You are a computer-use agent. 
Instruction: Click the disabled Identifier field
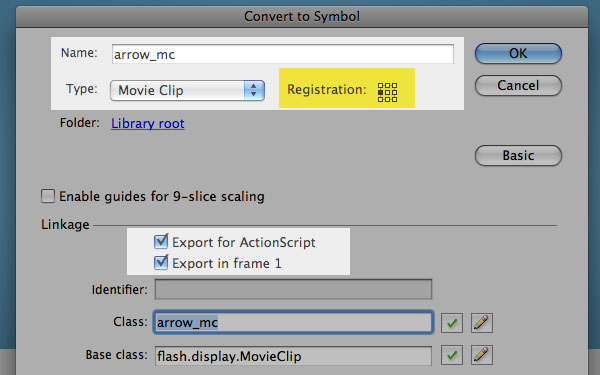293,289
